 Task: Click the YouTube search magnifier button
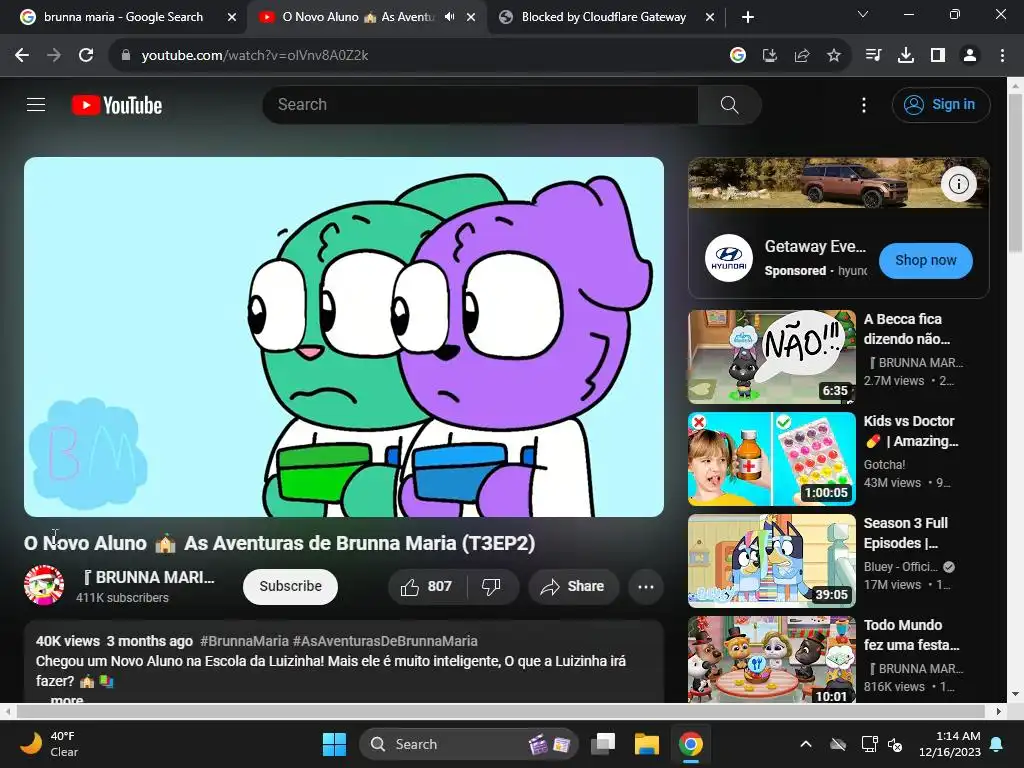pyautogui.click(x=729, y=104)
